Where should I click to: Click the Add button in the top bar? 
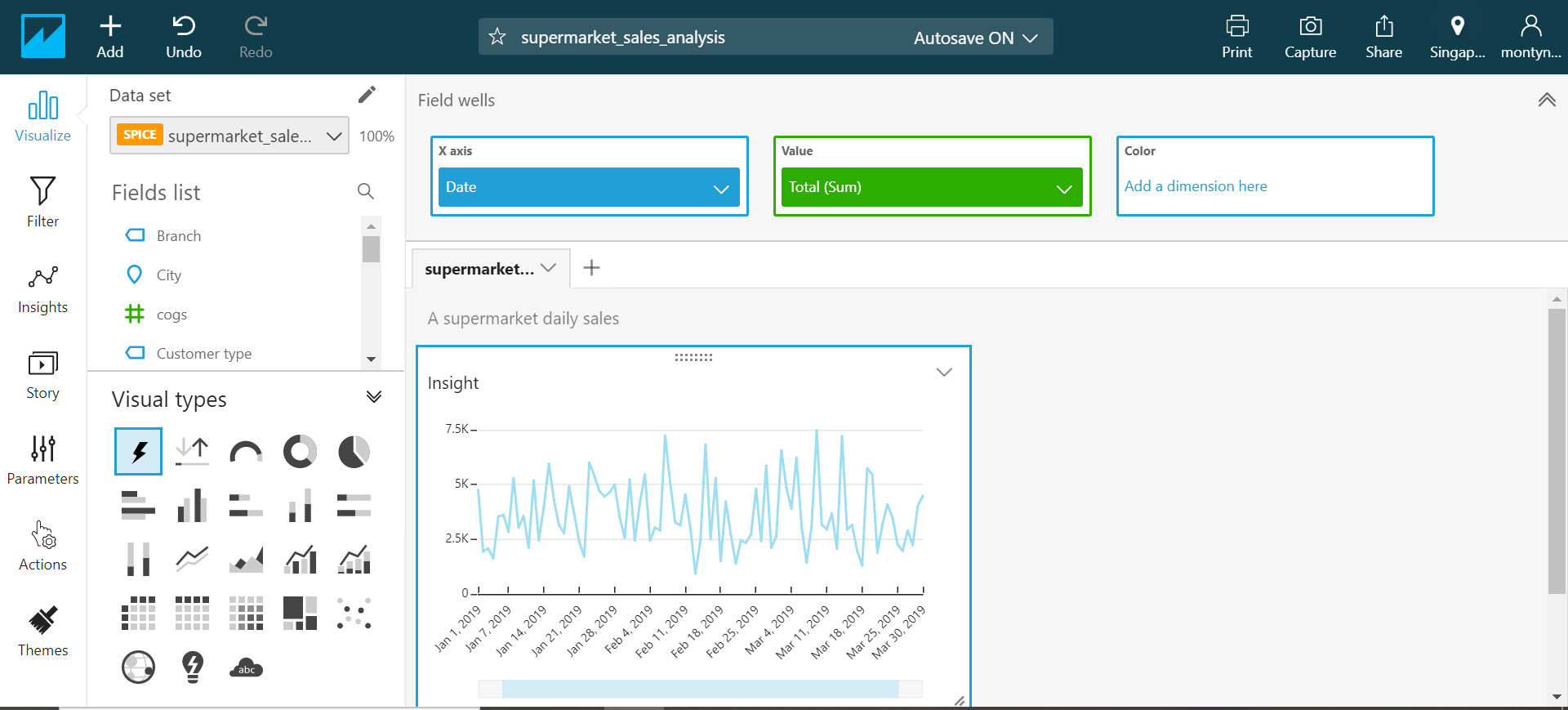[x=110, y=37]
